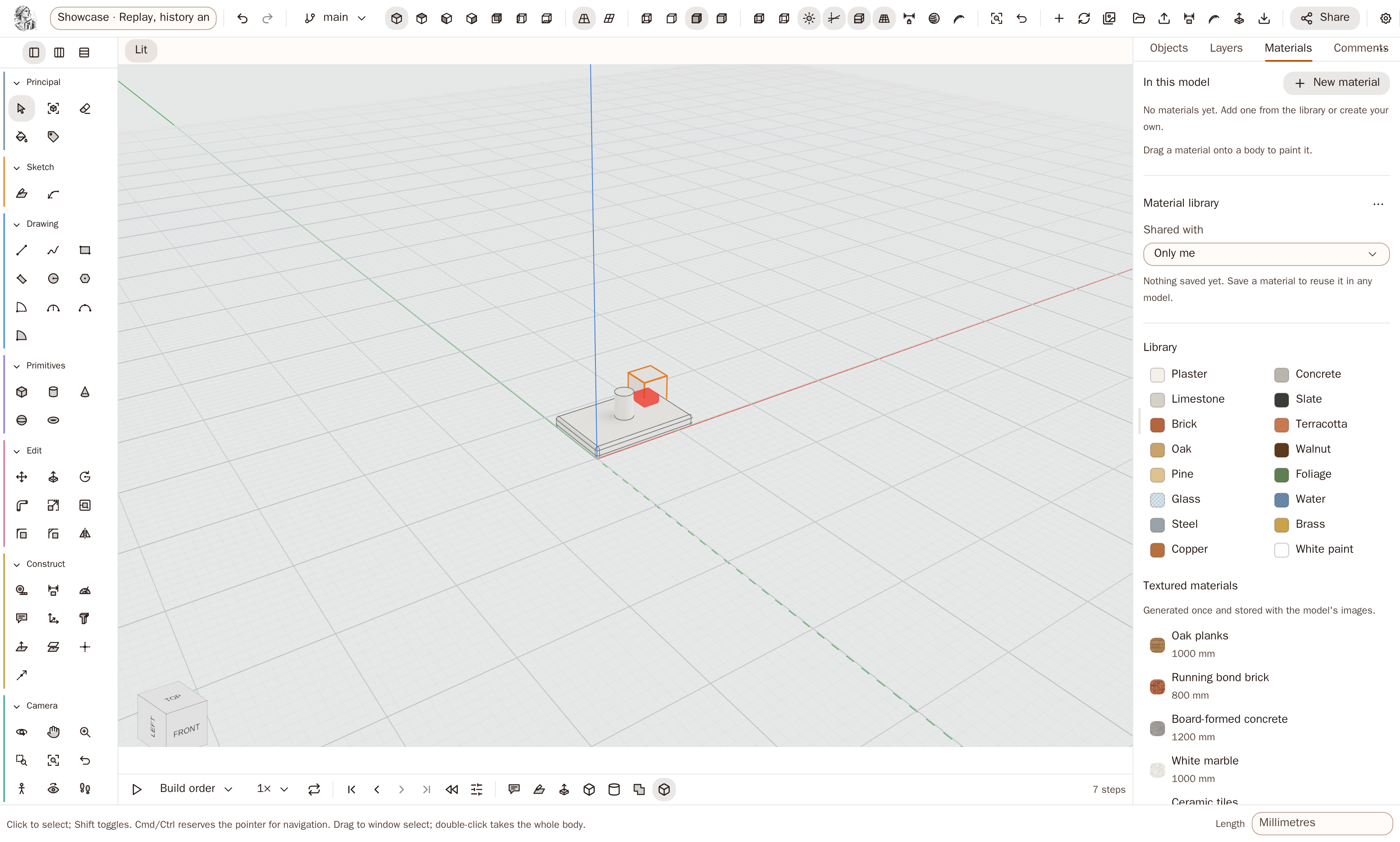1400x842 pixels.
Task: Toggle parallel projection view
Action: 609,19
